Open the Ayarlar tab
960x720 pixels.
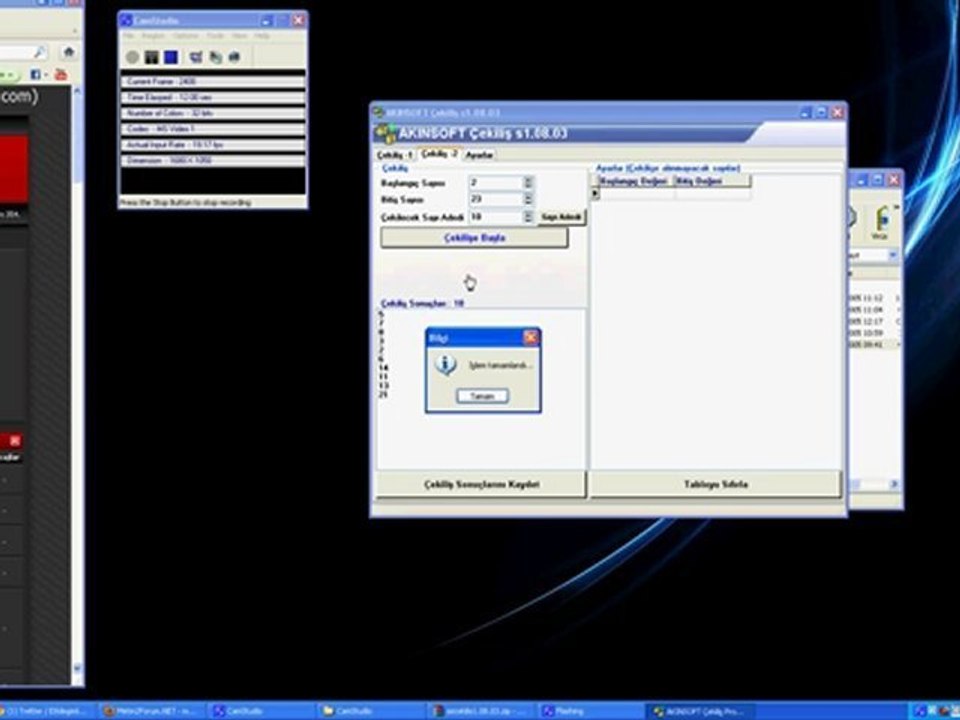tap(480, 155)
